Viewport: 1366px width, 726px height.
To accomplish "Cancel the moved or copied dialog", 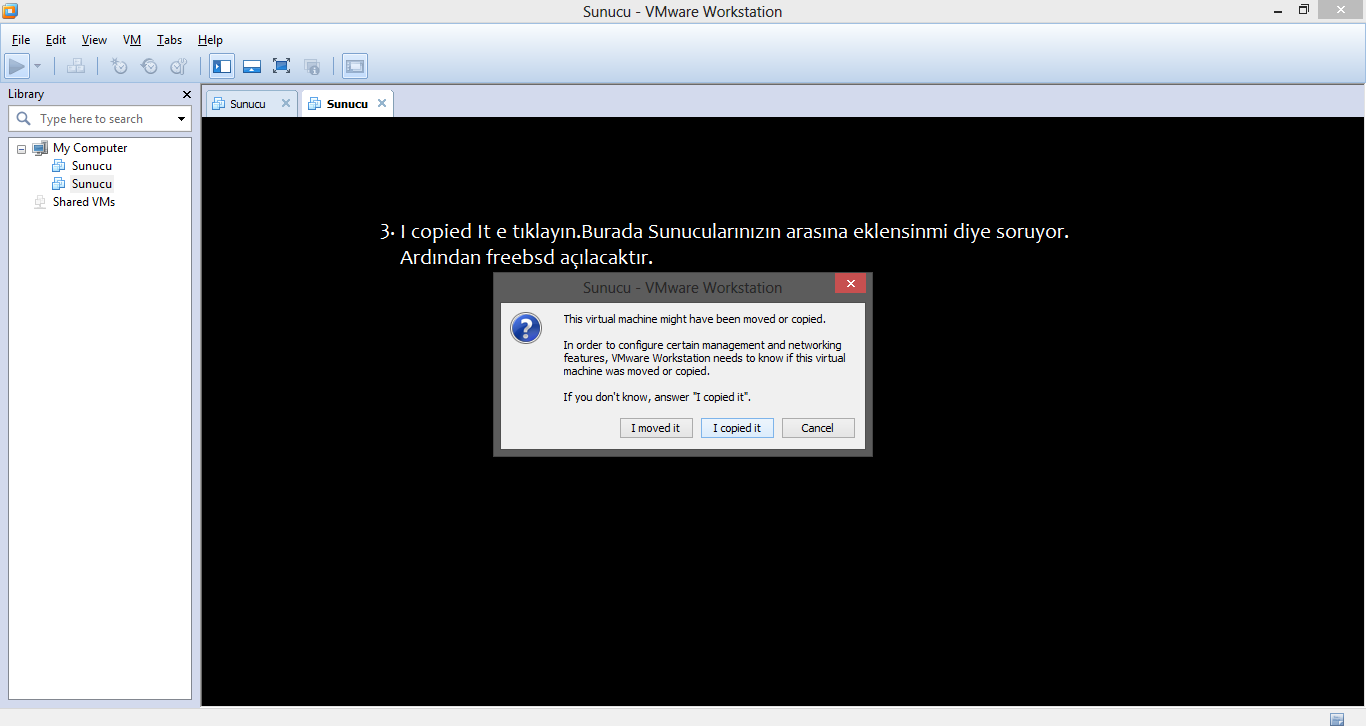I will [817, 428].
